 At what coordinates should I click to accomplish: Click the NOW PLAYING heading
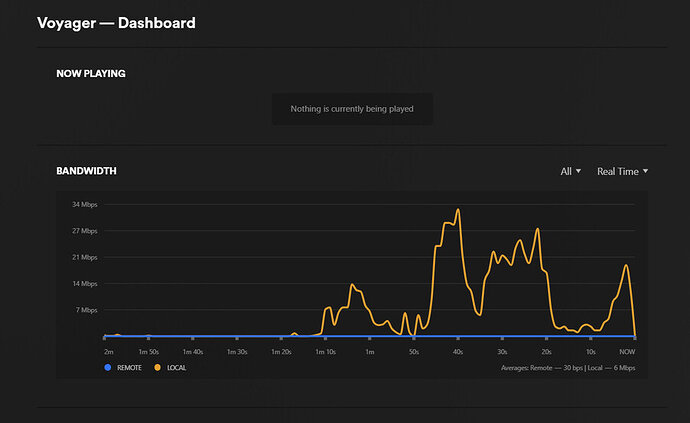click(x=91, y=74)
